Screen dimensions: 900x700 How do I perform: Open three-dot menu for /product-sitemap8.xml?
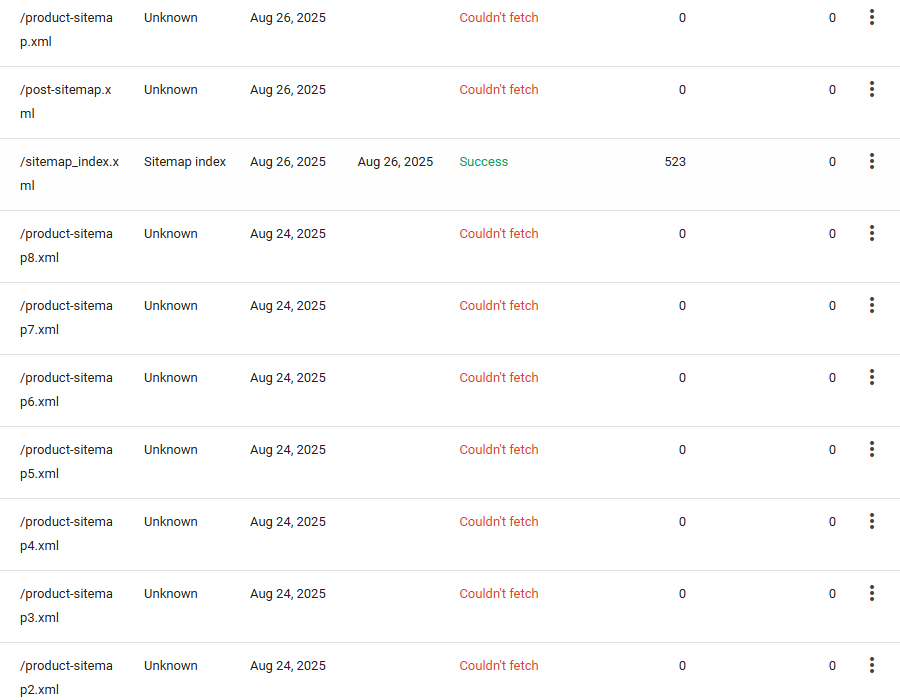tap(872, 233)
